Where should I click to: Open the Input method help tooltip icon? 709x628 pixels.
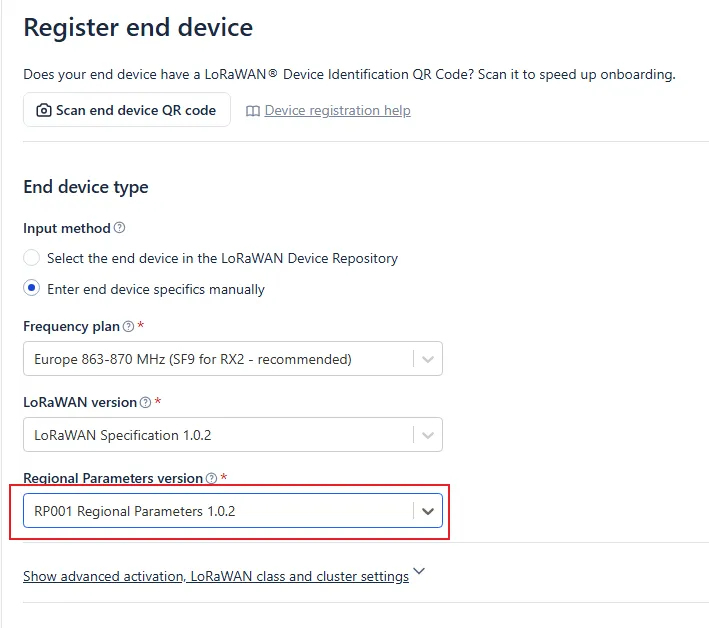point(119,227)
